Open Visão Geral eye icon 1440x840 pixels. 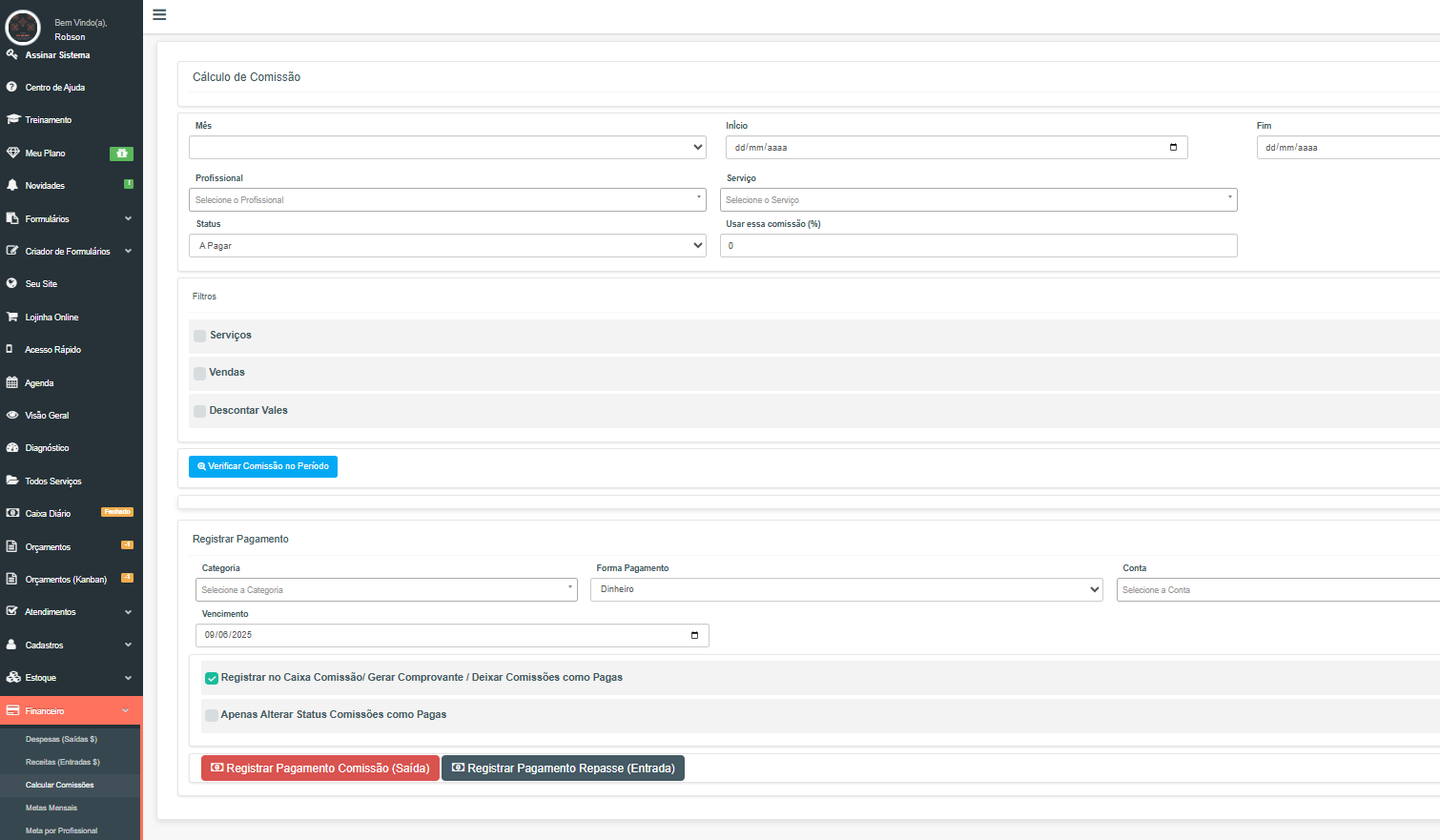pos(12,415)
